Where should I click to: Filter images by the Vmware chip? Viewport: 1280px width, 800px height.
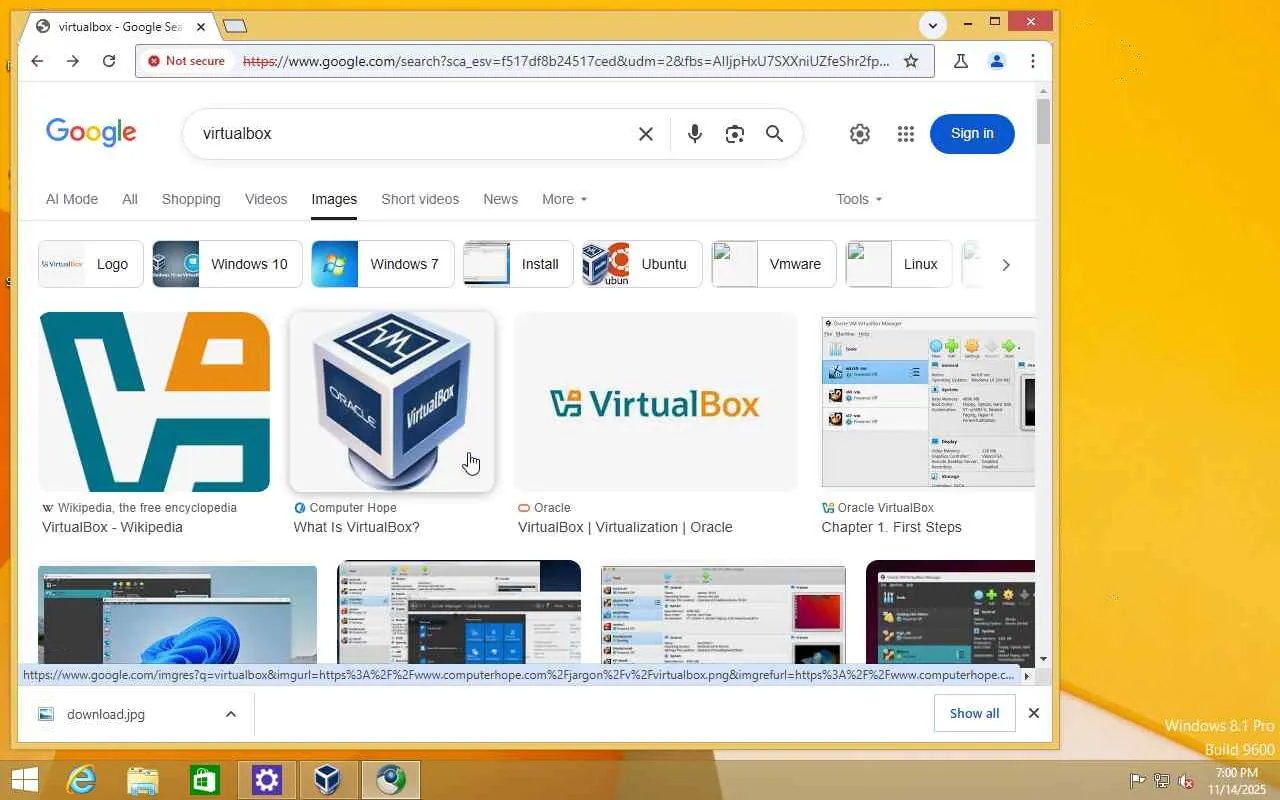tap(774, 264)
